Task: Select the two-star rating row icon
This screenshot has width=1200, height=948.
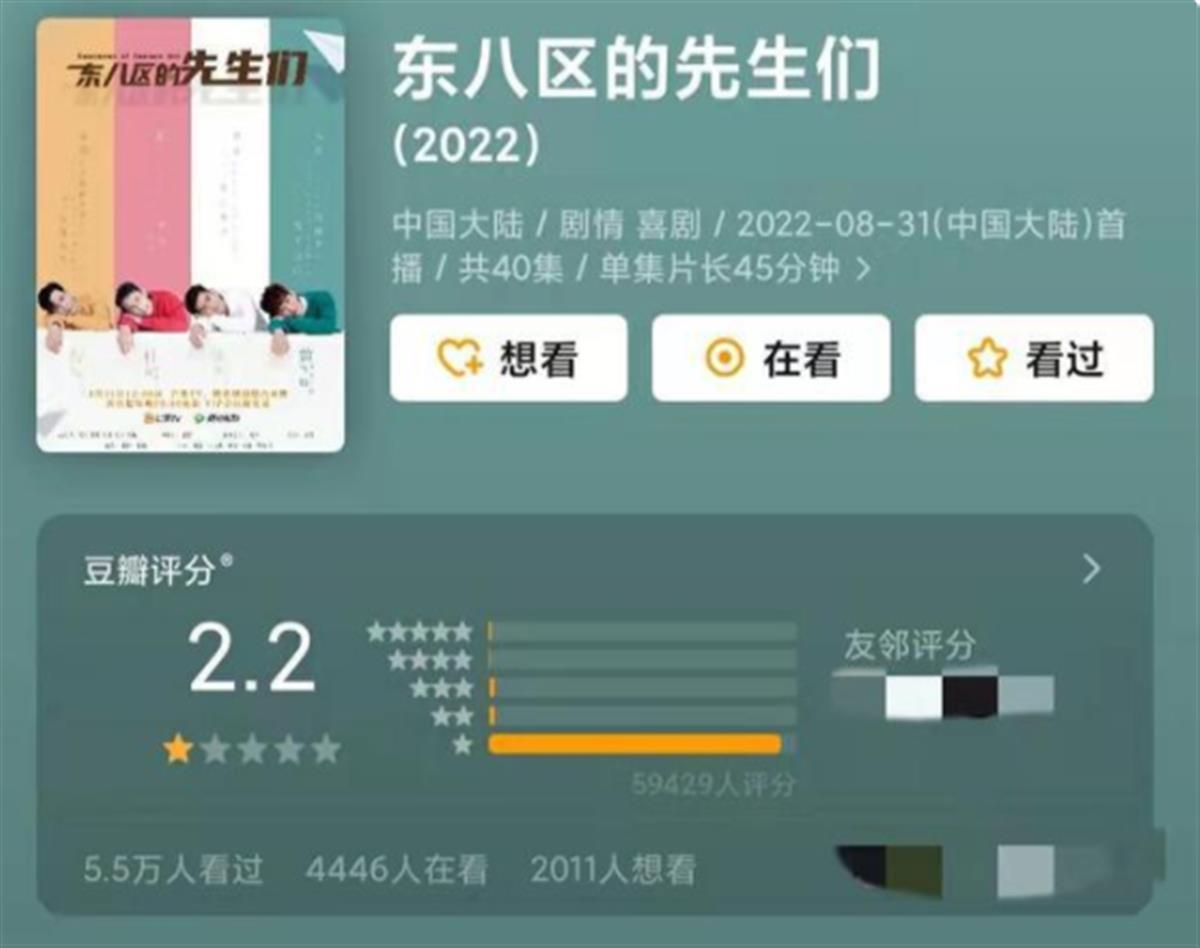Action: [x=451, y=716]
